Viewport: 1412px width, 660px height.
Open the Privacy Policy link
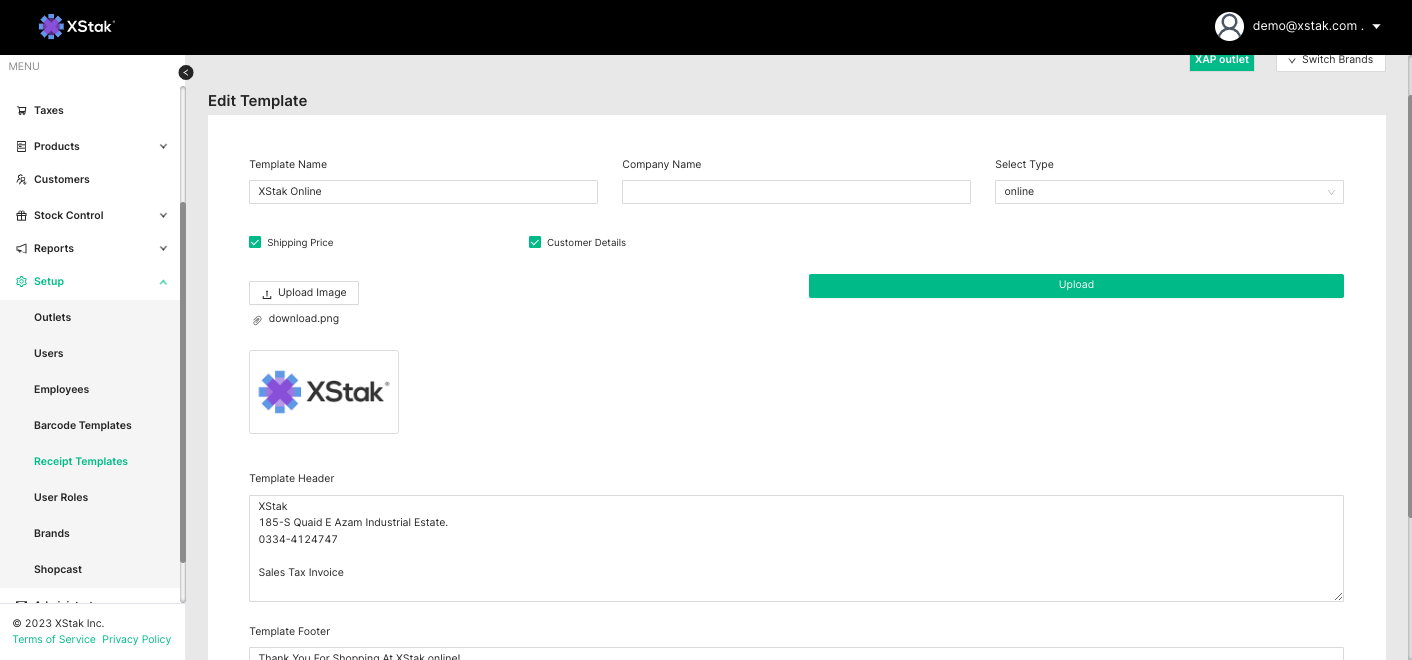(x=136, y=640)
